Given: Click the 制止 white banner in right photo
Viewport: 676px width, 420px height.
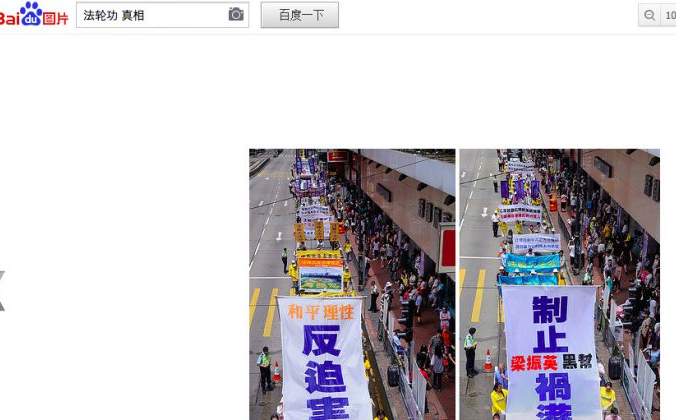Looking at the screenshot, I should tap(549, 350).
